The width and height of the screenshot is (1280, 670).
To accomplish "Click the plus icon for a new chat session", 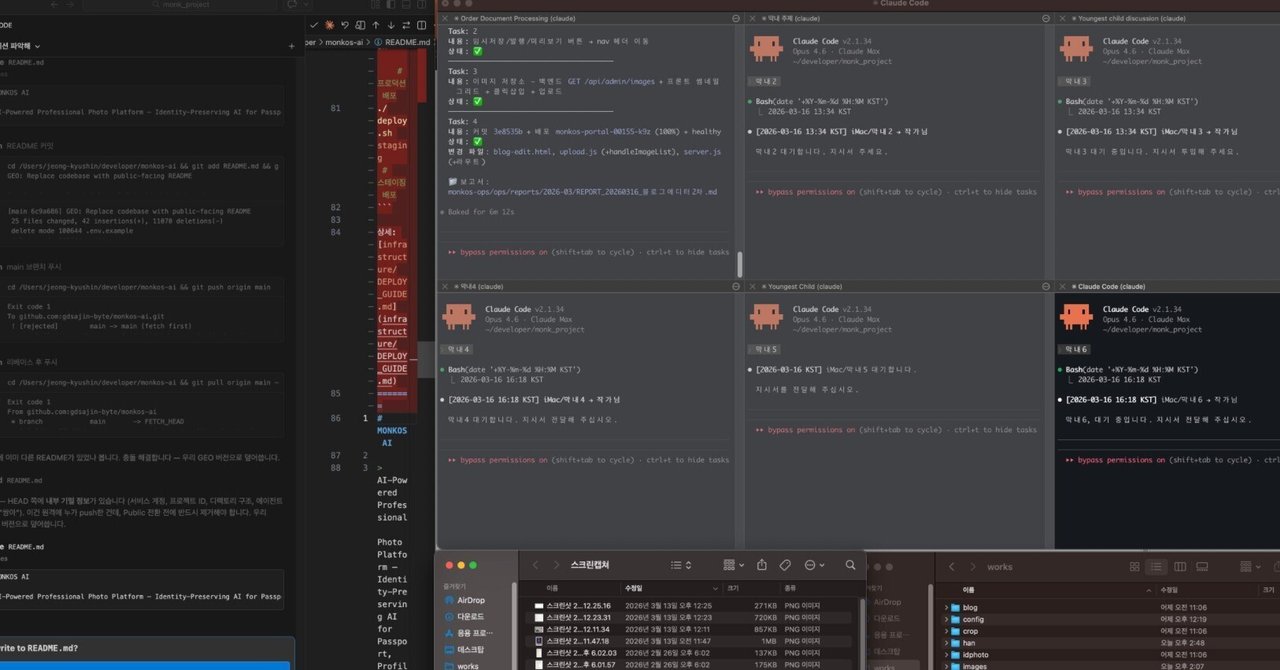I will (x=290, y=45).
